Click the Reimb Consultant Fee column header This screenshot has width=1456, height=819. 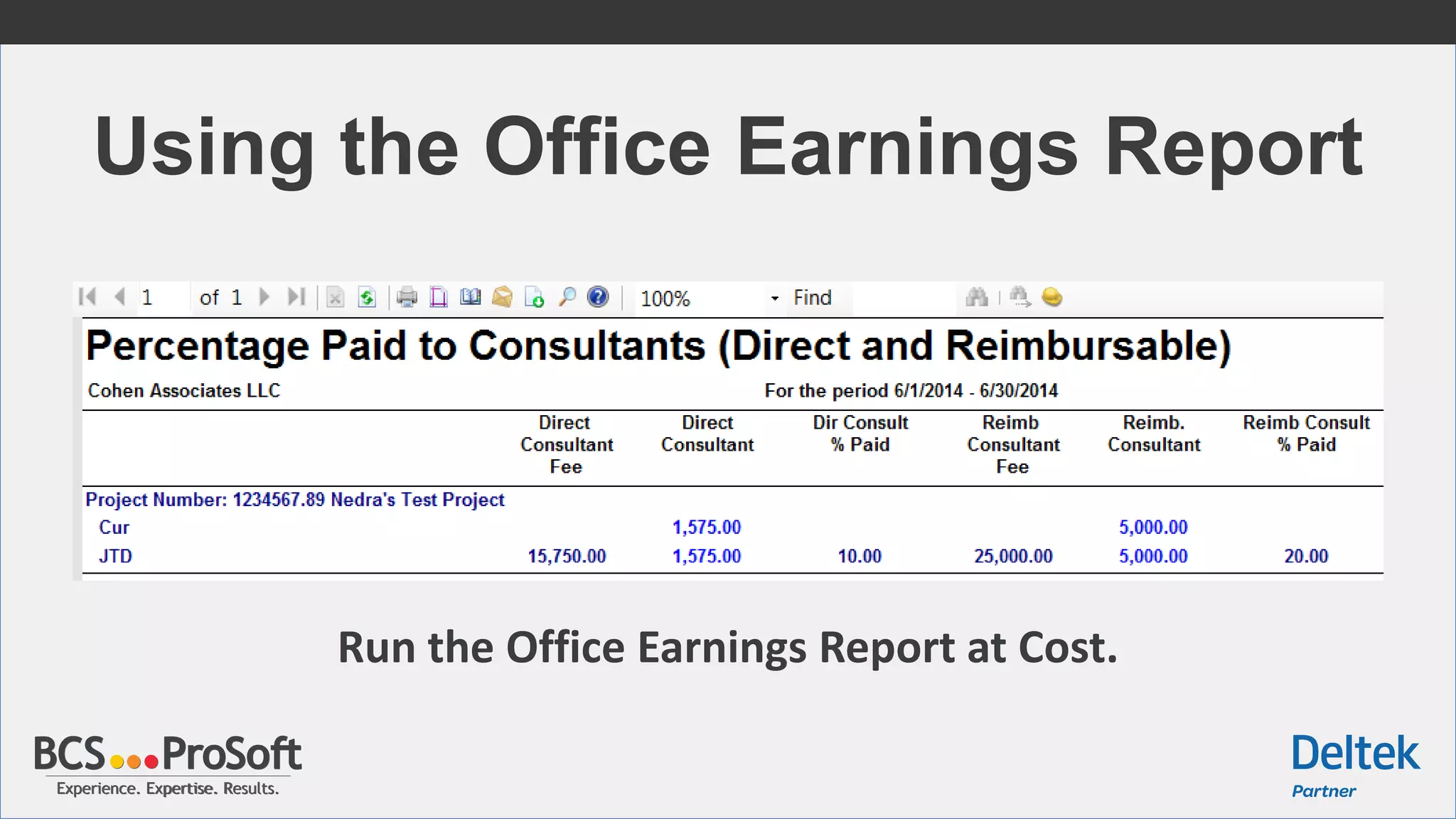tap(1013, 444)
